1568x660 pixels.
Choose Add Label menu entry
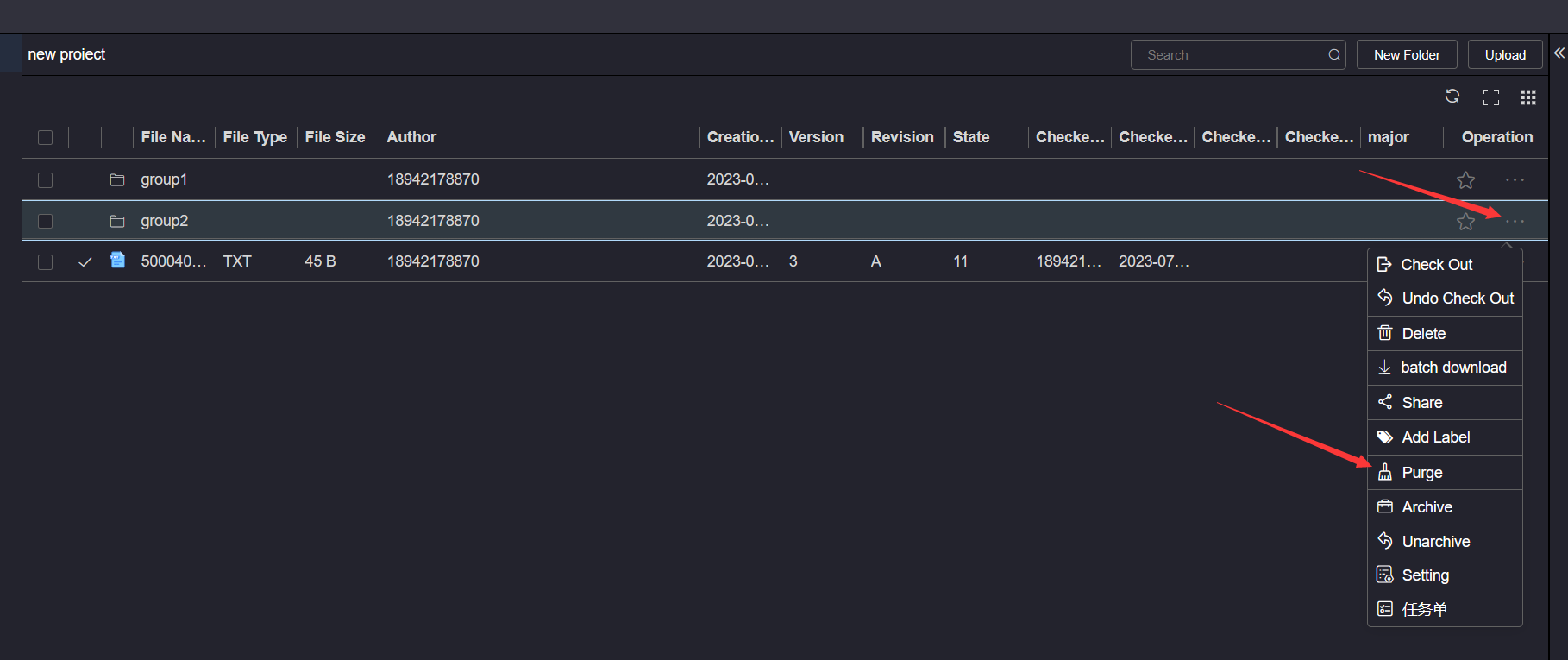[x=1445, y=437]
